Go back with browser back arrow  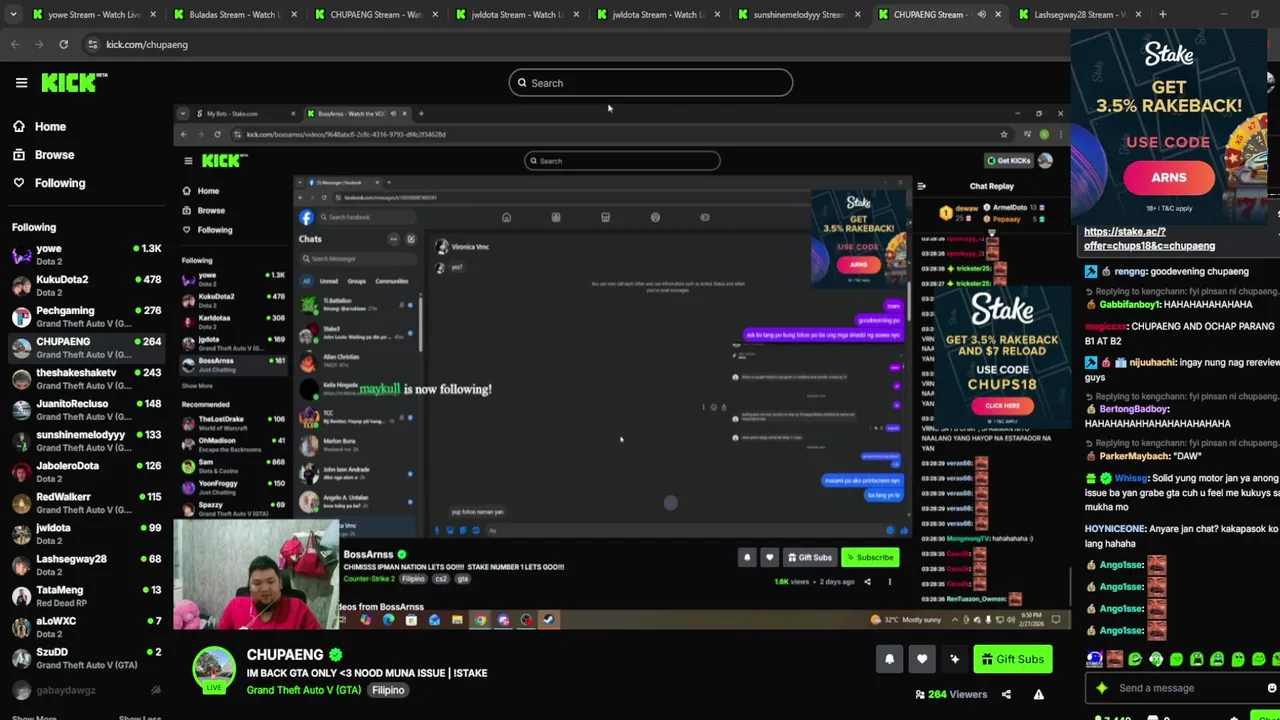(x=14, y=44)
